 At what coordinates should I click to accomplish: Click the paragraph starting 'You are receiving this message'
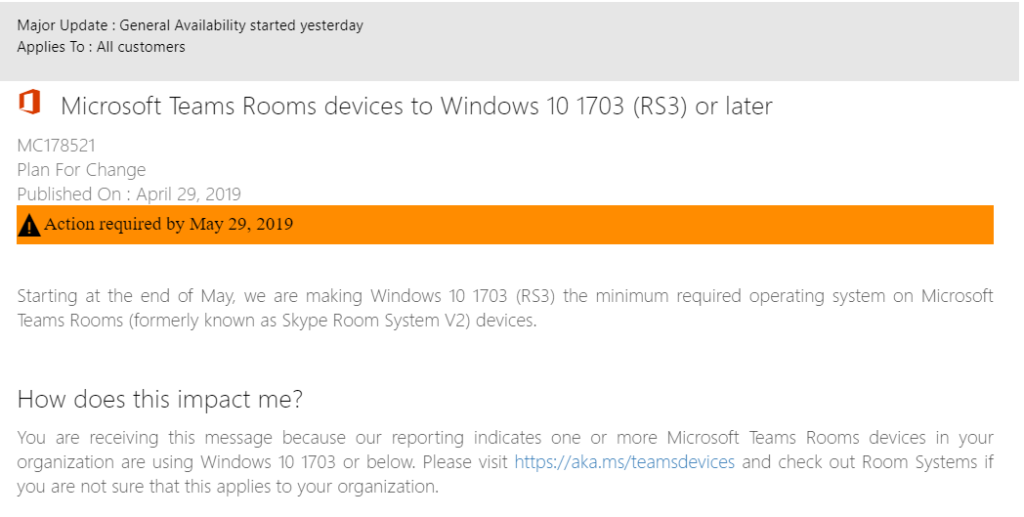[505, 462]
